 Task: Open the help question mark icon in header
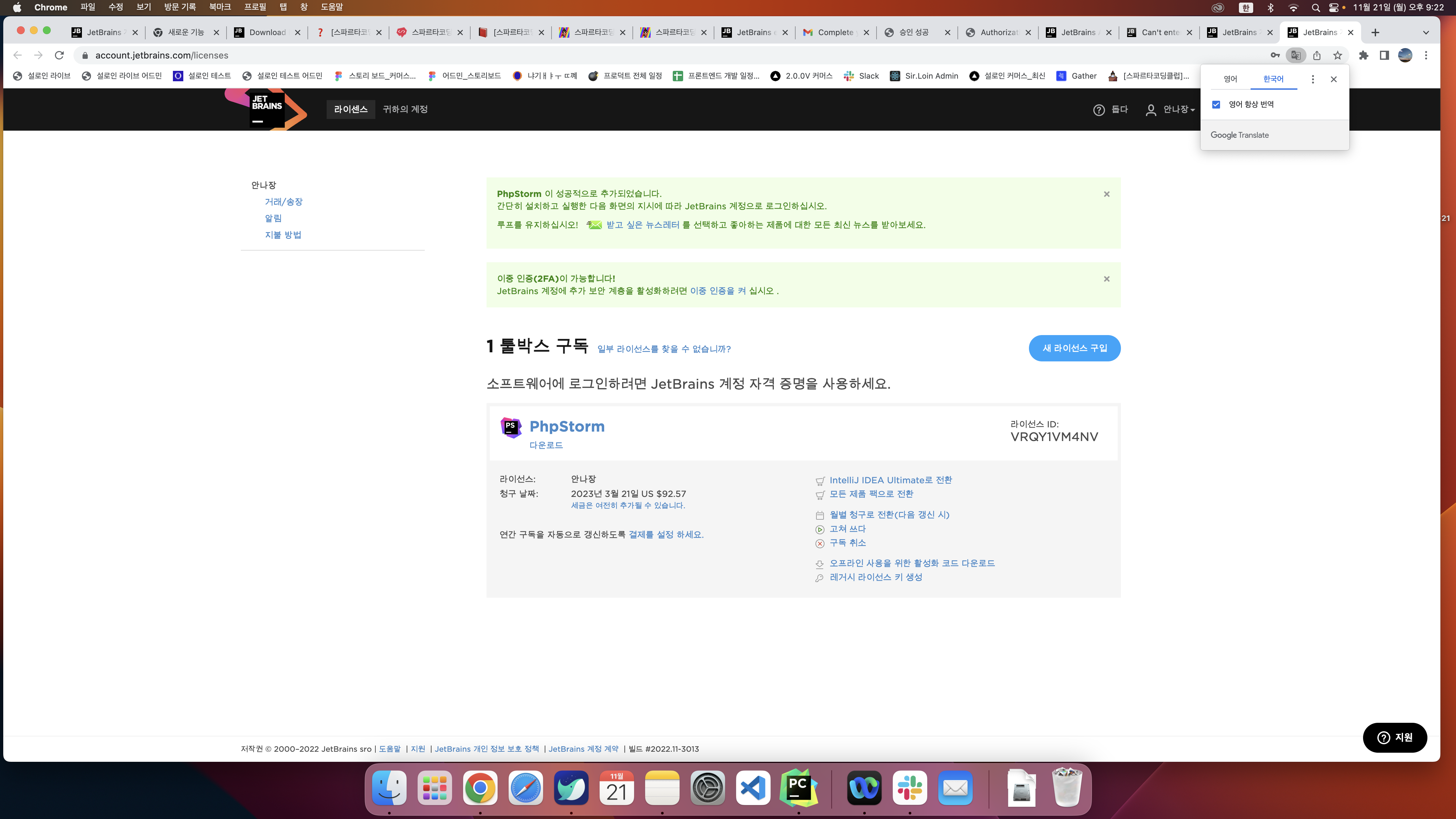pyautogui.click(x=1098, y=110)
